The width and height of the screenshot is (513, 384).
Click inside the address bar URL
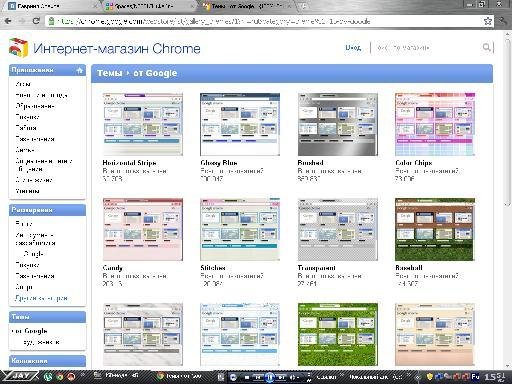coord(213,21)
